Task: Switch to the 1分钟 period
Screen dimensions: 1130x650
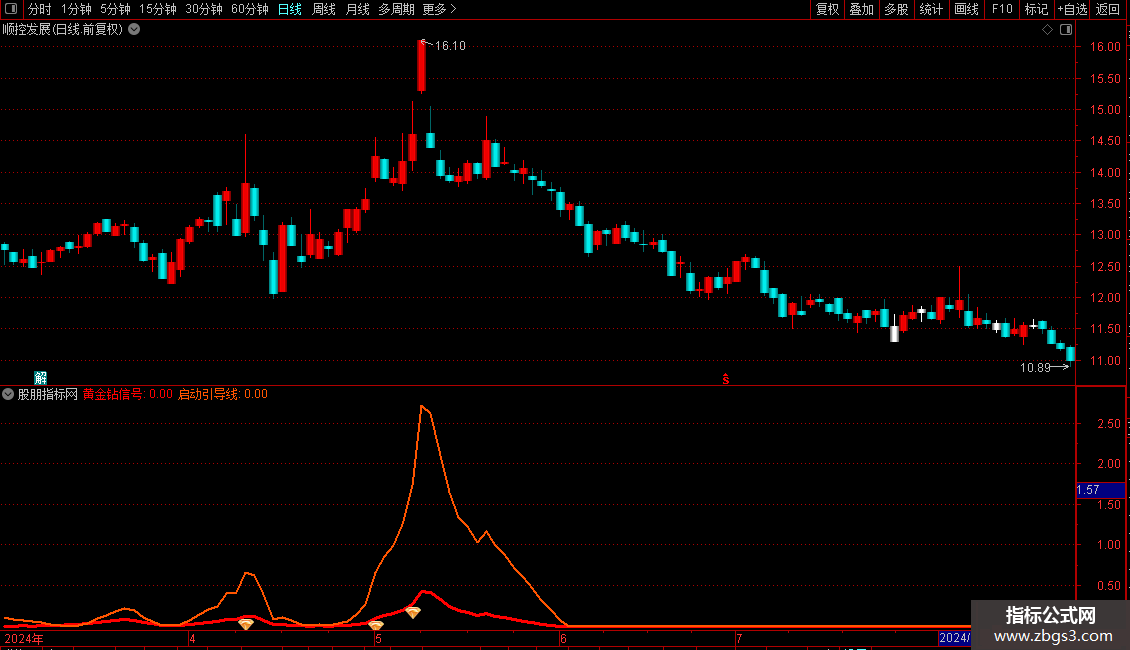Action: pyautogui.click(x=76, y=9)
